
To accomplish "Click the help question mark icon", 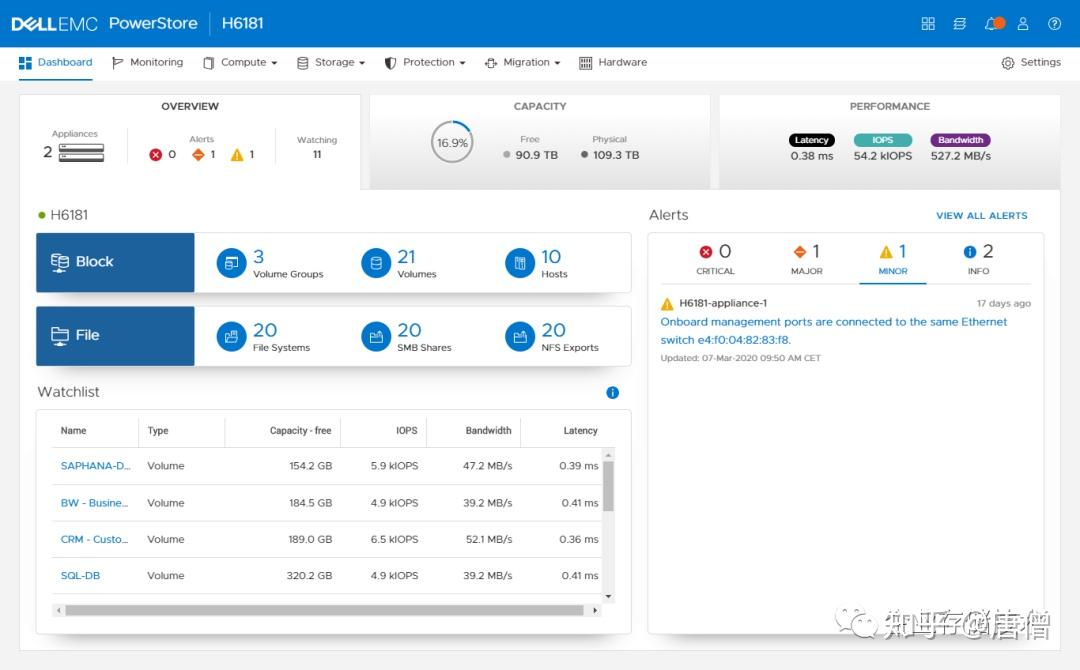I will (1054, 23).
